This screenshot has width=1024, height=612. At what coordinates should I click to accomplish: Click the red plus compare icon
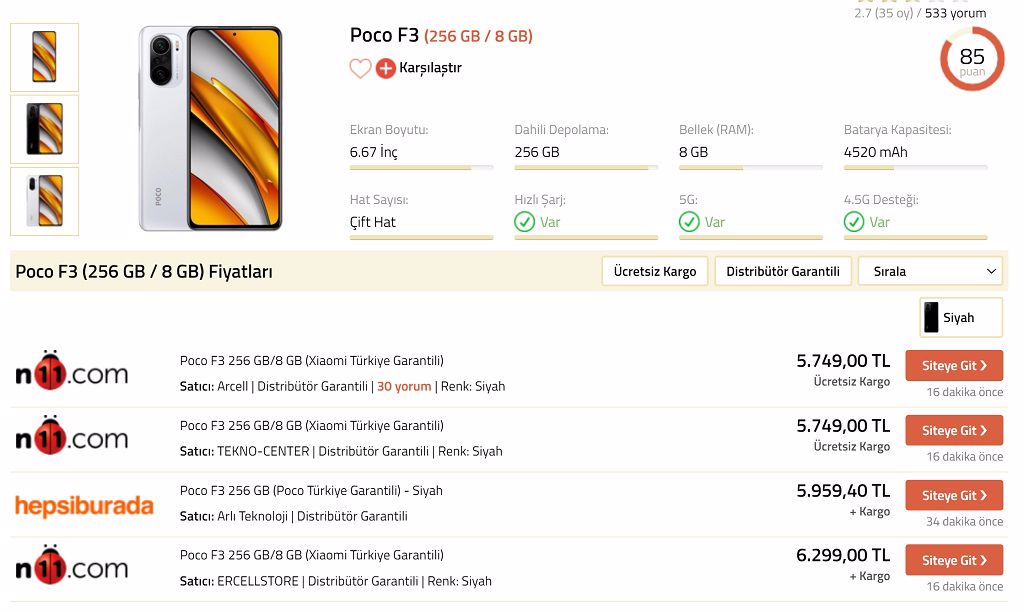tap(385, 68)
